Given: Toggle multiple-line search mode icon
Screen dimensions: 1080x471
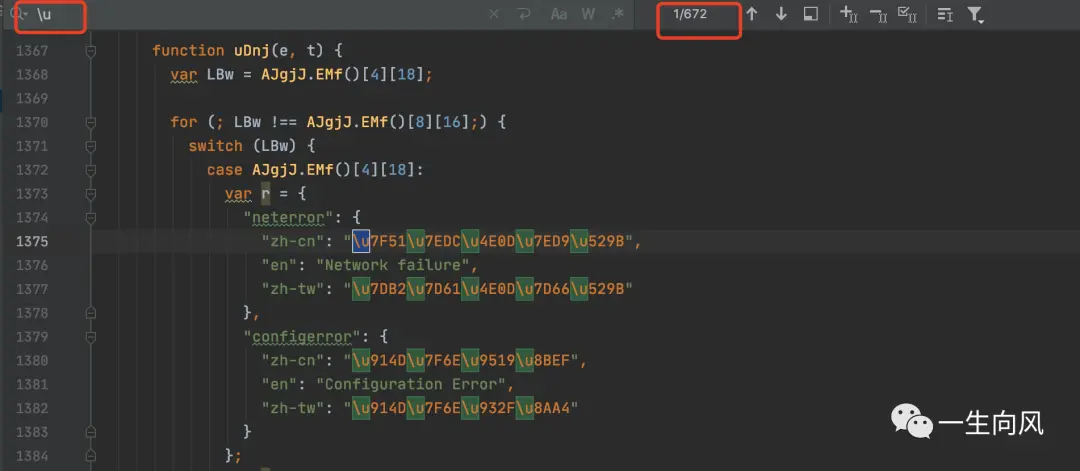Looking at the screenshot, I should point(945,14).
